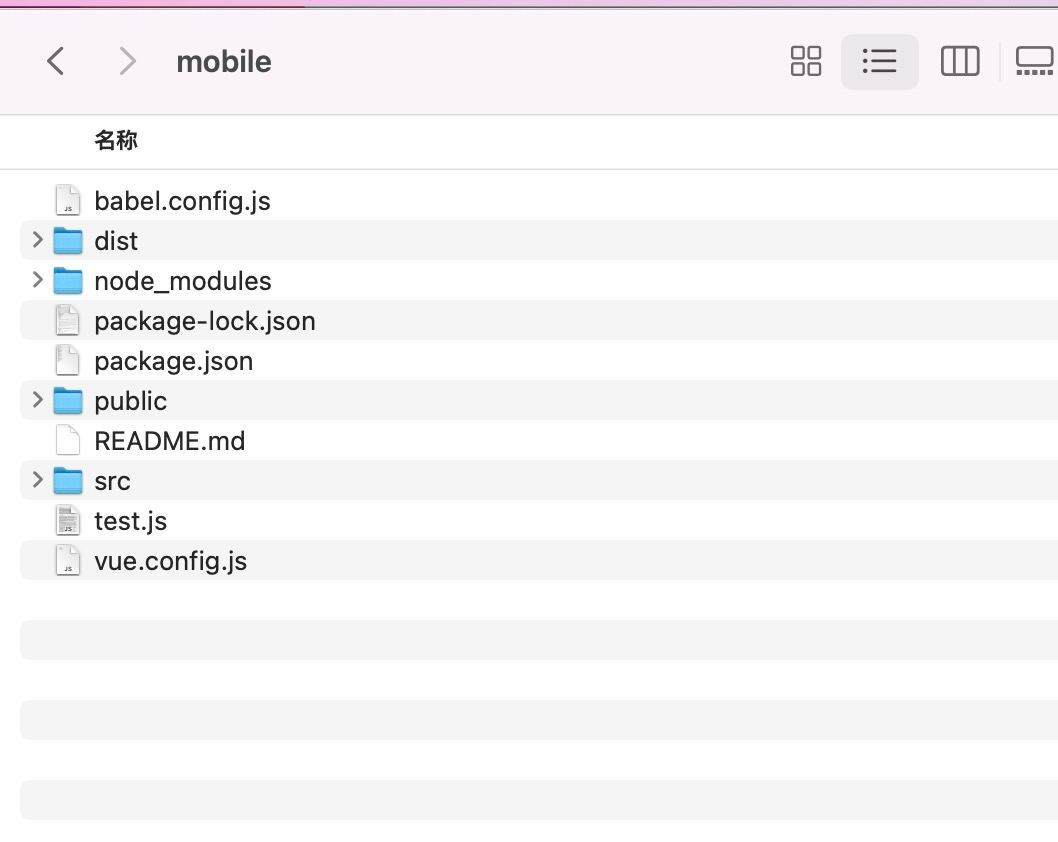Expand the src folder
This screenshot has height=842, width=1058.
(37, 480)
